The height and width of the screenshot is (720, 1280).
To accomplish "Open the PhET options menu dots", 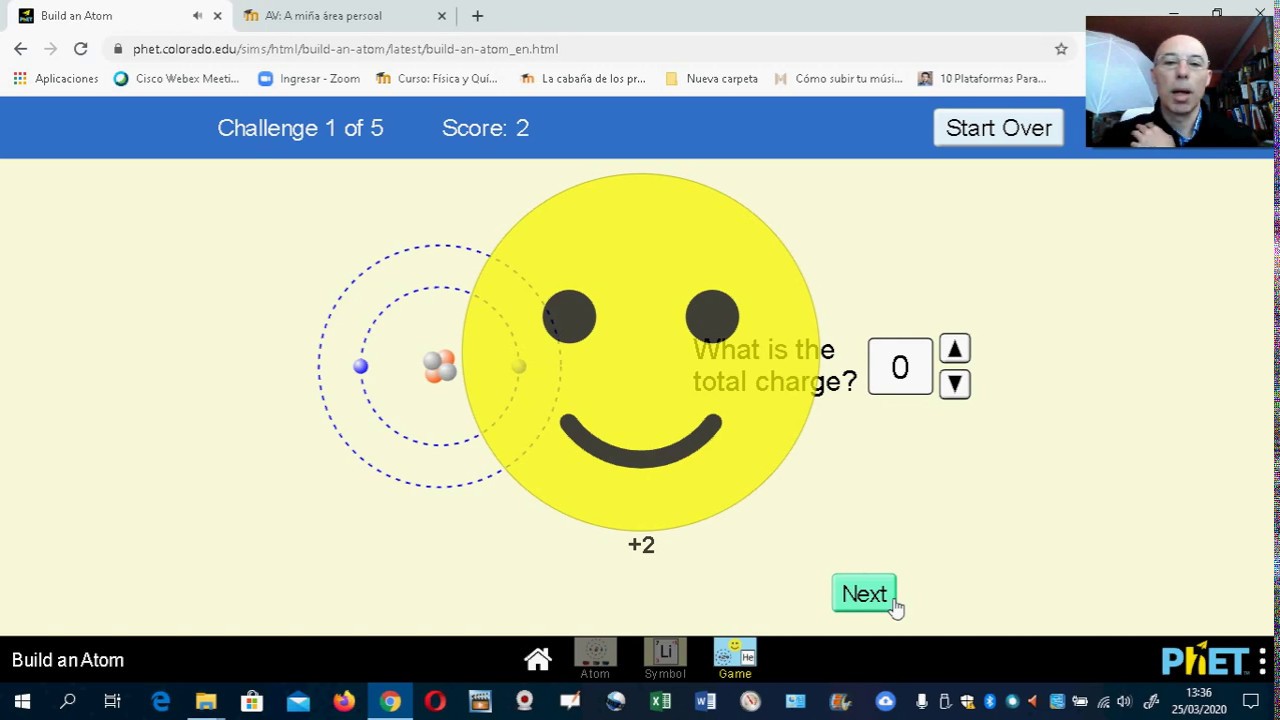I will (x=1263, y=661).
